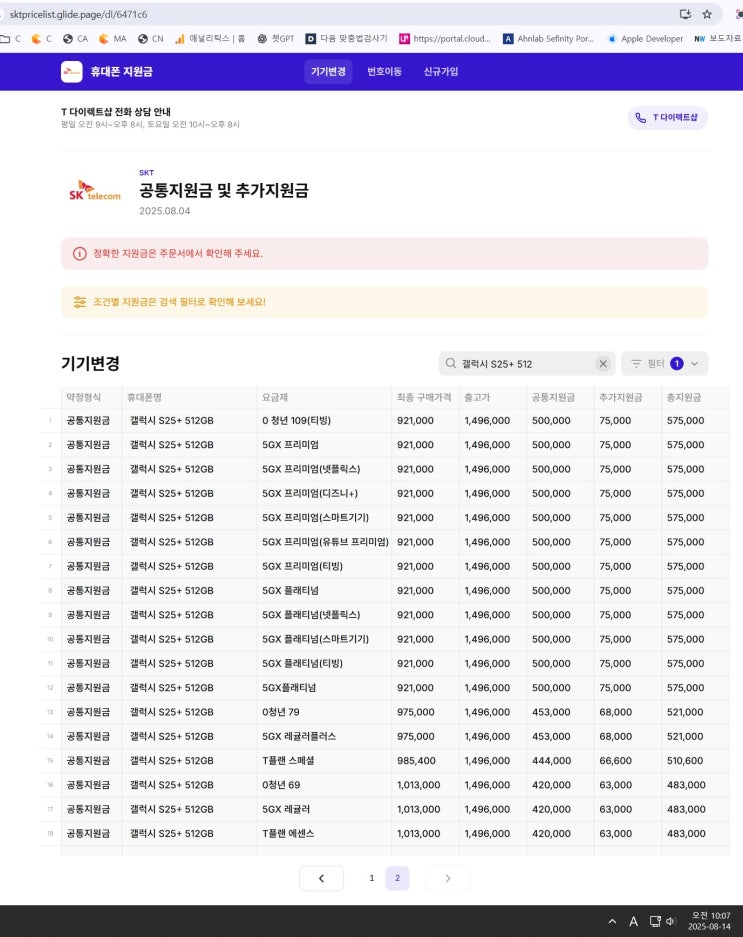
Task: Click the red info icon in notice banner
Action: point(80,253)
